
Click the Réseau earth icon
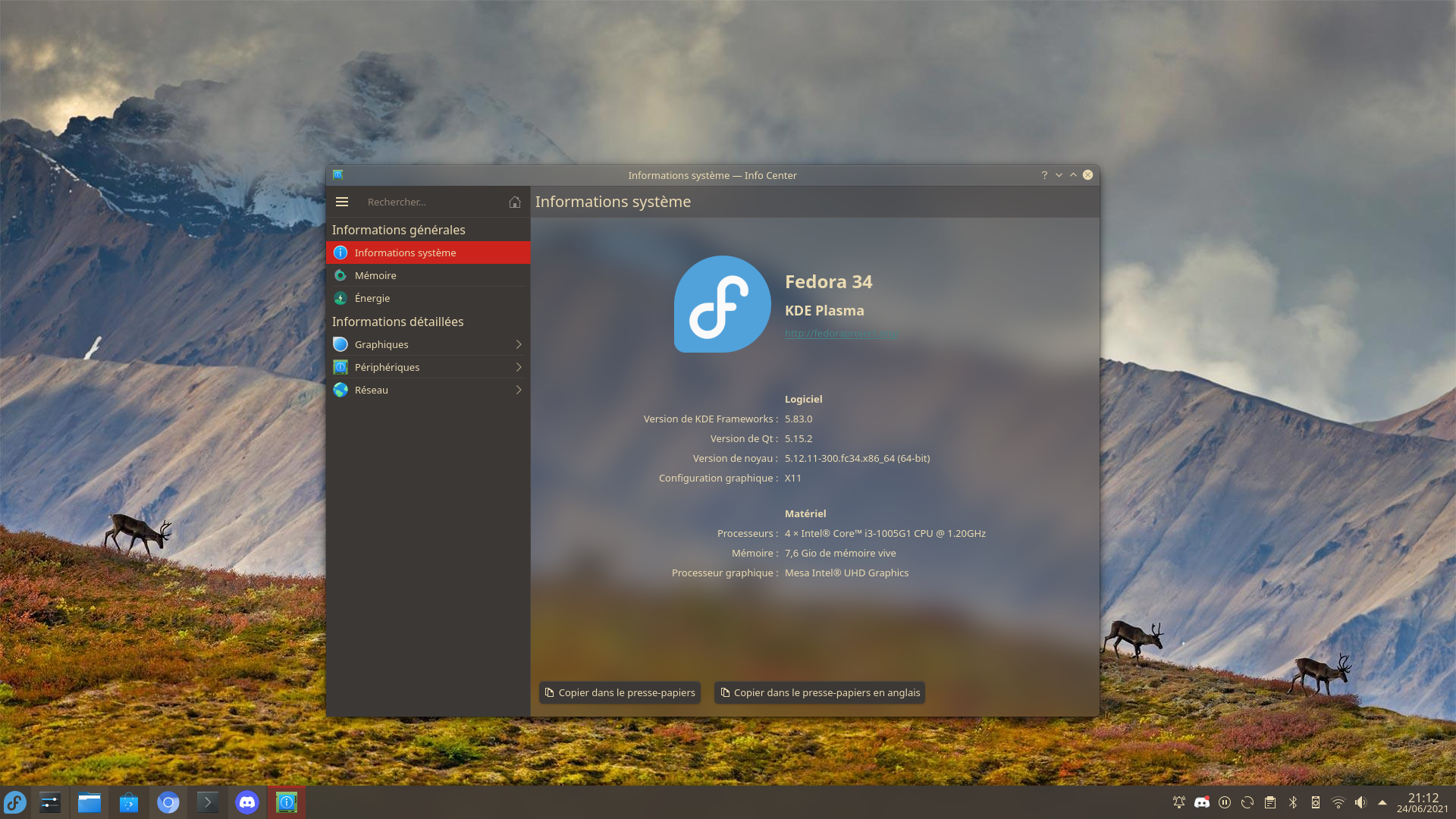click(340, 390)
